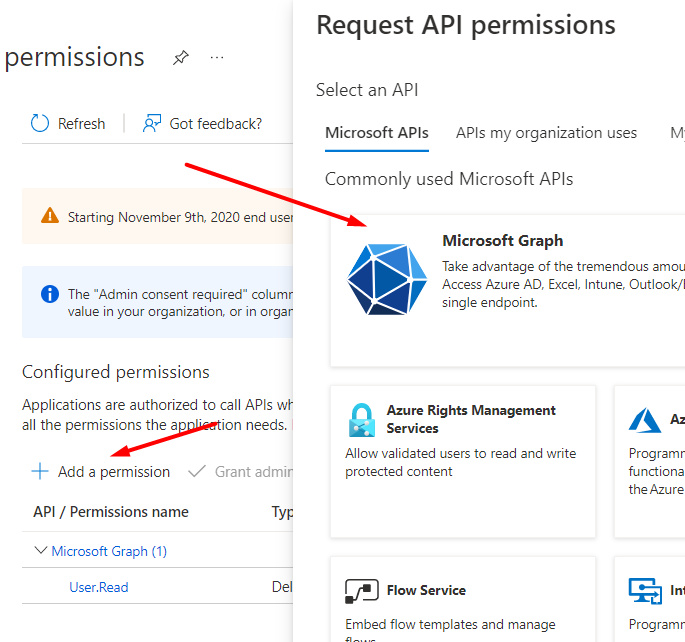The height and width of the screenshot is (642, 685).
Task: Click the checkmark icon before Grant admin
Action: (197, 471)
